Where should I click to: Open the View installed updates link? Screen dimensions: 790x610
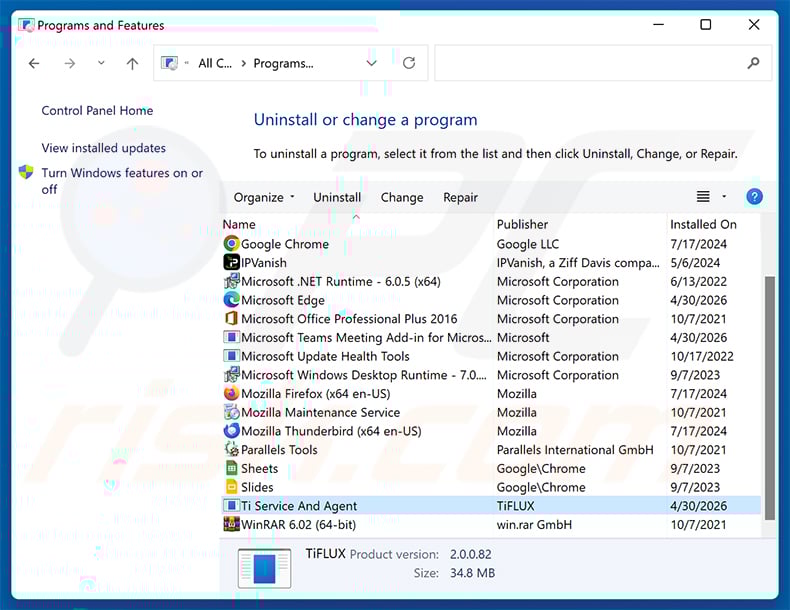point(103,148)
